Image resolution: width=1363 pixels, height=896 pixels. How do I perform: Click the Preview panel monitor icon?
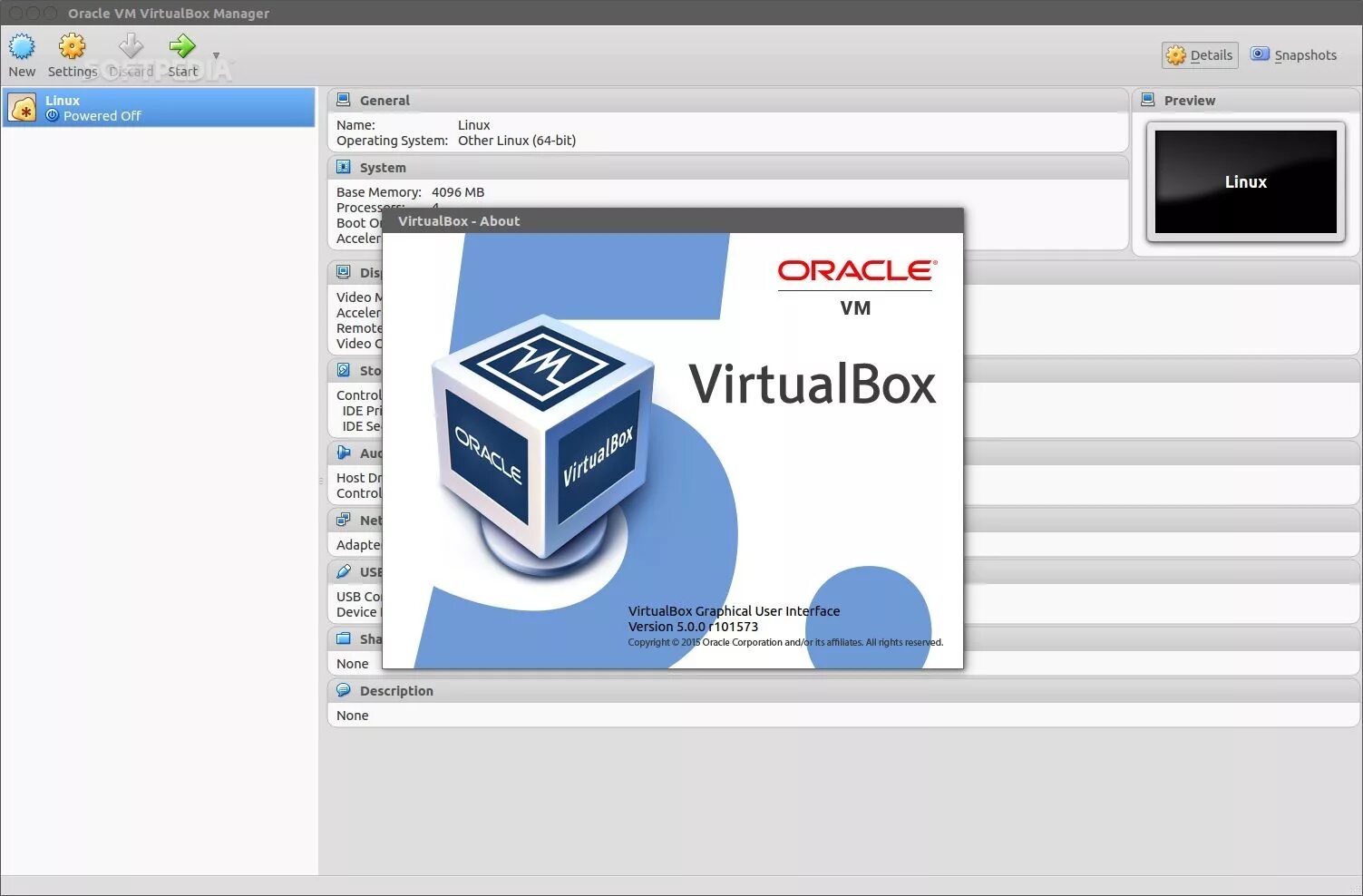(x=1148, y=100)
